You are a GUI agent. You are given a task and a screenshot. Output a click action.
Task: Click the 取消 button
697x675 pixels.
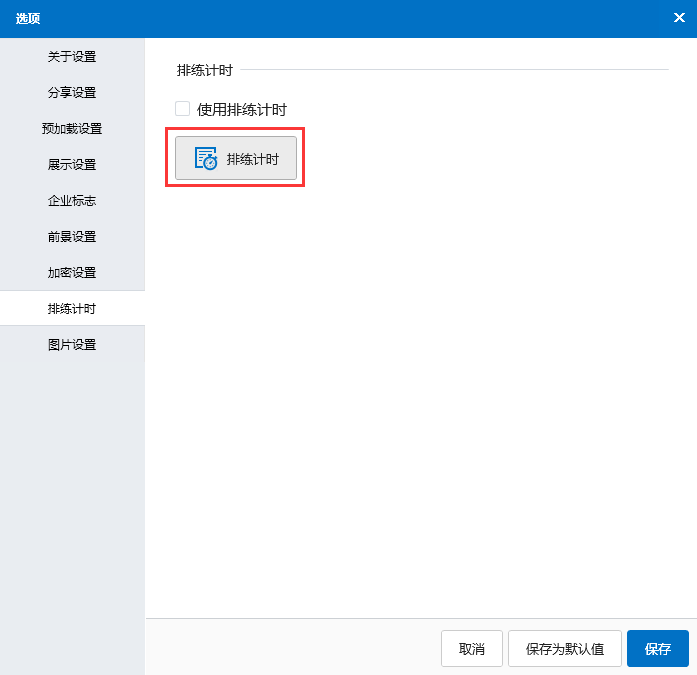tap(471, 649)
